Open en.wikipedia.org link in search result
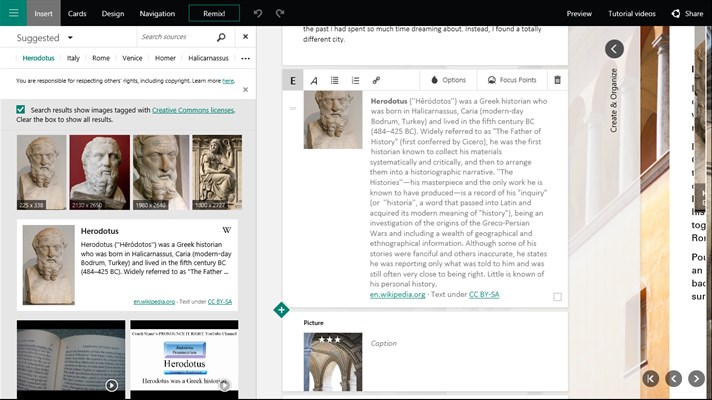712x400 pixels. [x=154, y=301]
